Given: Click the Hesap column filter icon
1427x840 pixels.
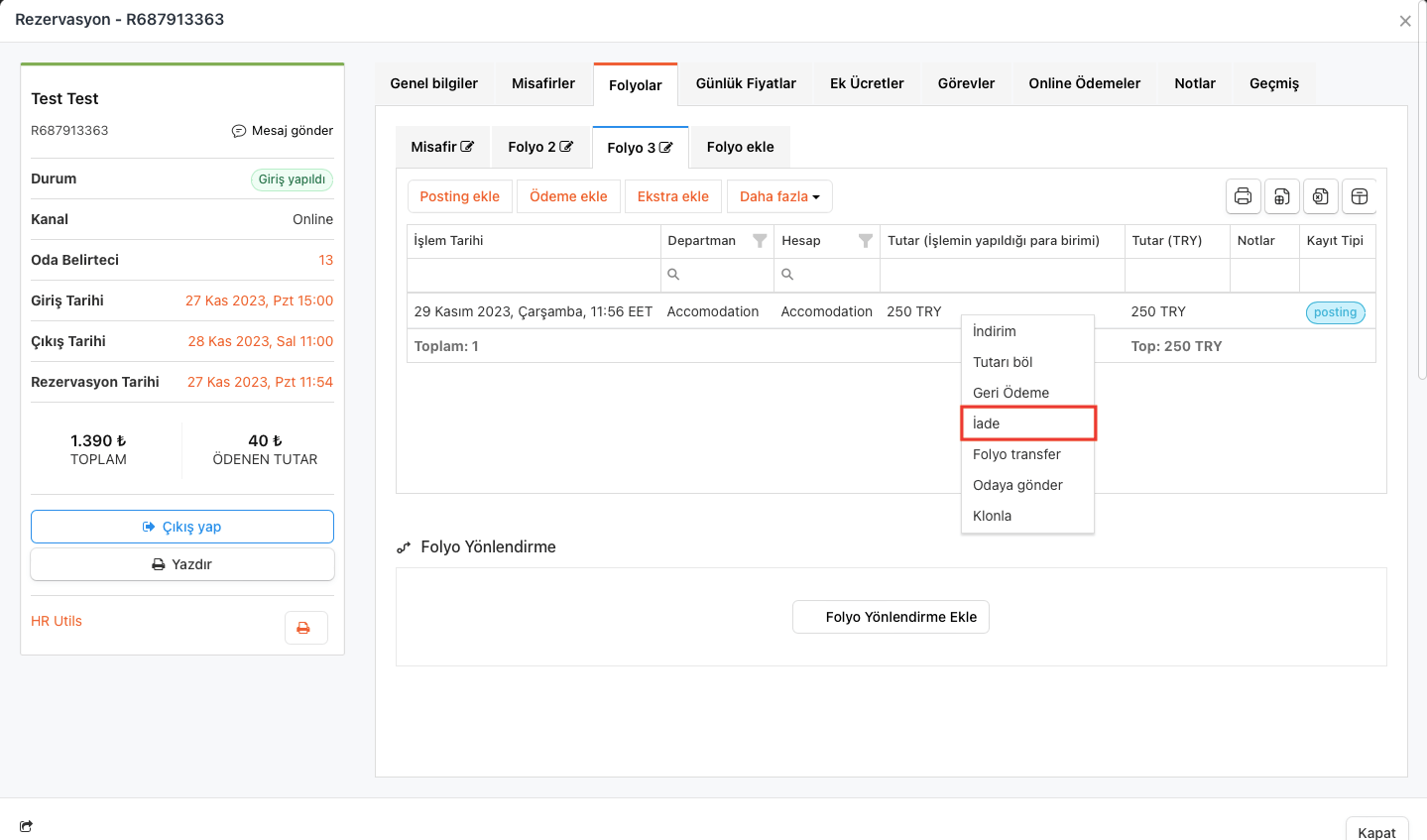Looking at the screenshot, I should click(x=865, y=241).
